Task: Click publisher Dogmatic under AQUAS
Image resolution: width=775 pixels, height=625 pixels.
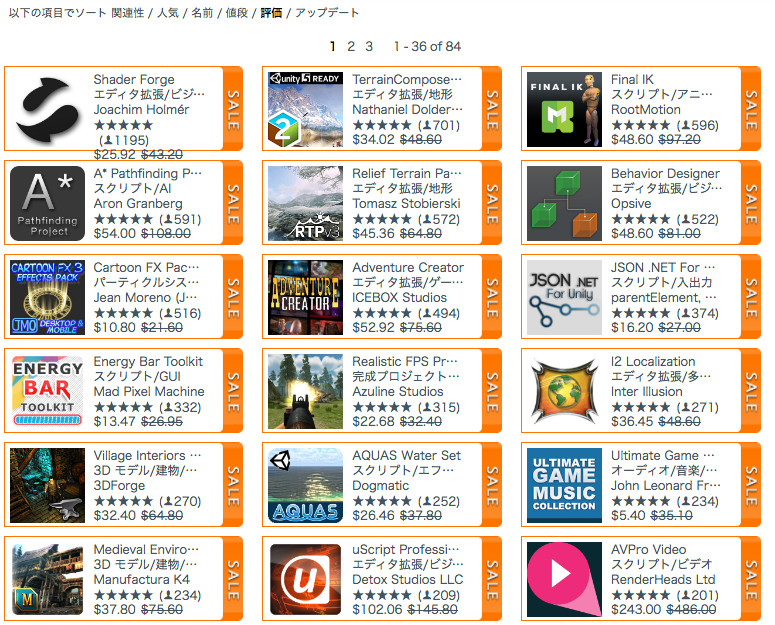Action: pos(381,486)
